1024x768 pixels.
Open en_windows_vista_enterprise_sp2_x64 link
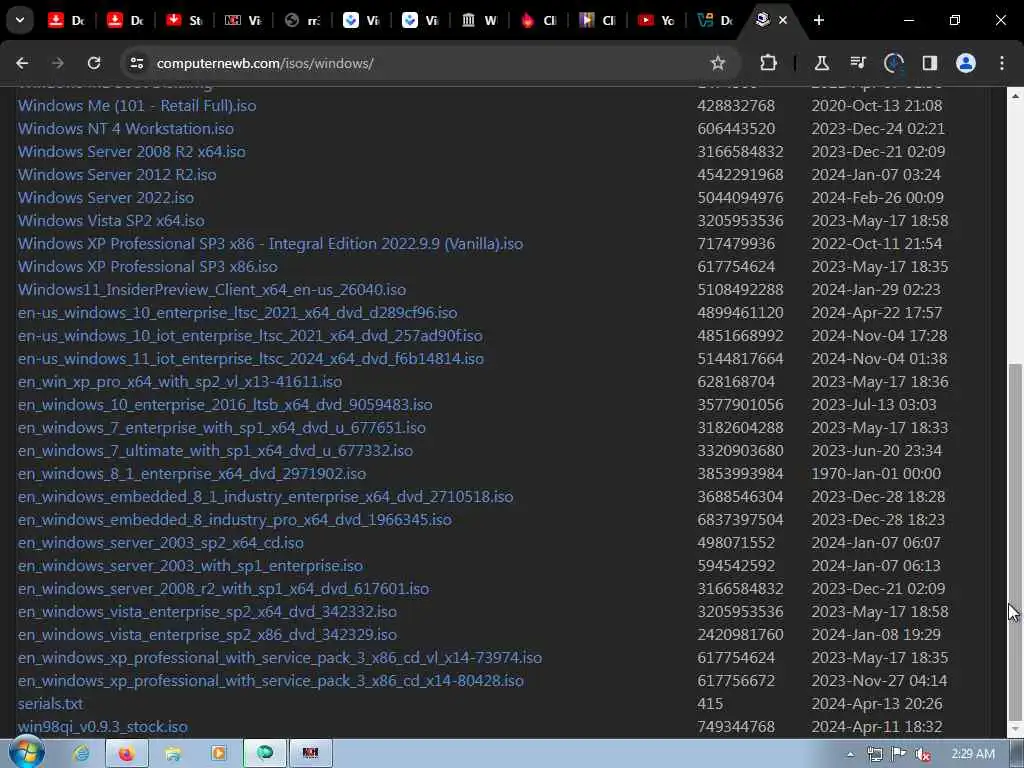pos(207,612)
